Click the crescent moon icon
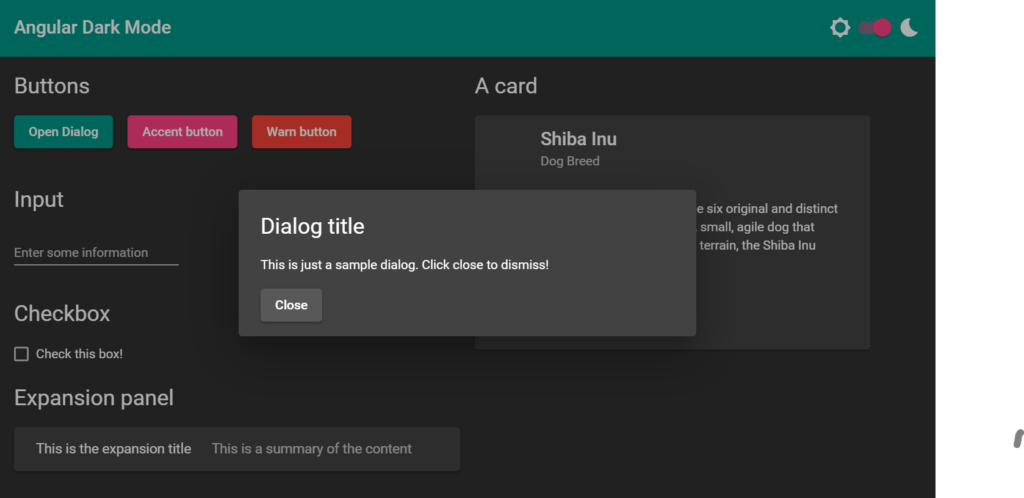Viewport: 1024px width, 498px height. coord(909,28)
